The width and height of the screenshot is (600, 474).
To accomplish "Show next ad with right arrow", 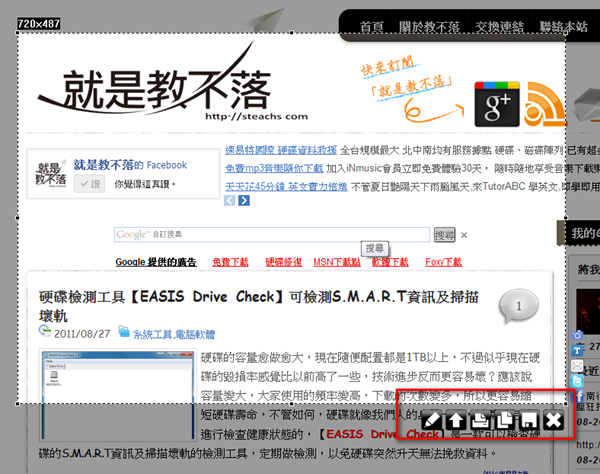I will (244, 200).
